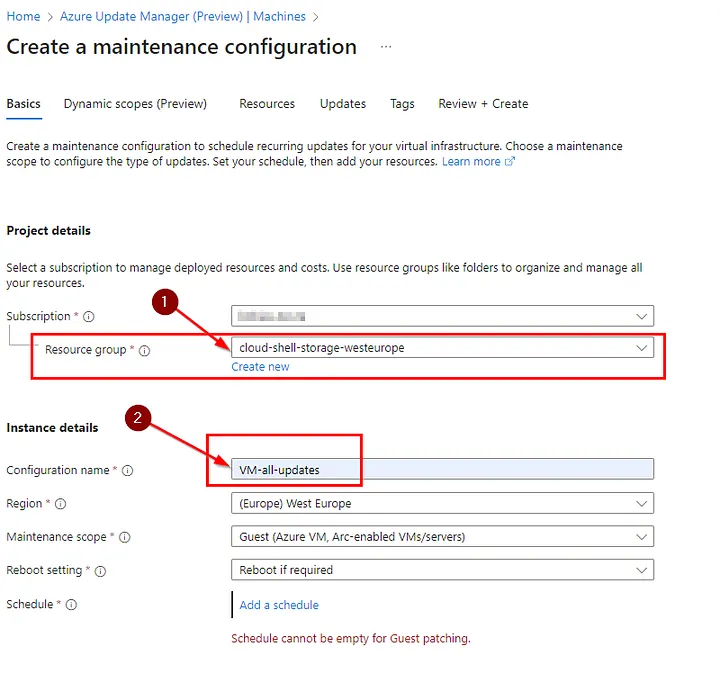720x699 pixels.
Task: Click info icon next to Subscription label
Action: 89,317
